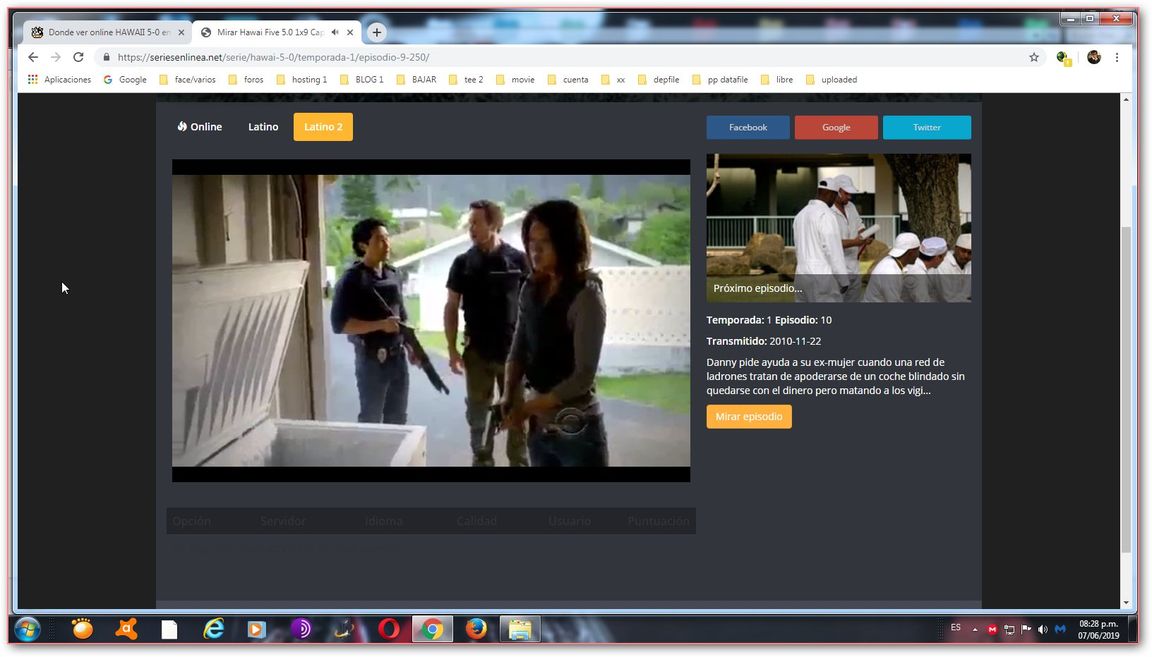Open the Google bookmark
The height and width of the screenshot is (657, 1152).
[x=125, y=79]
